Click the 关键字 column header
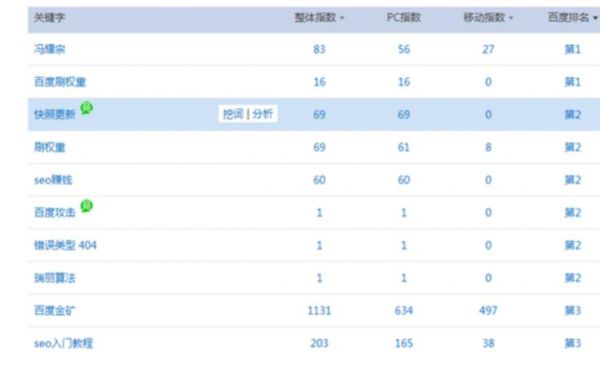 pyautogui.click(x=50, y=18)
